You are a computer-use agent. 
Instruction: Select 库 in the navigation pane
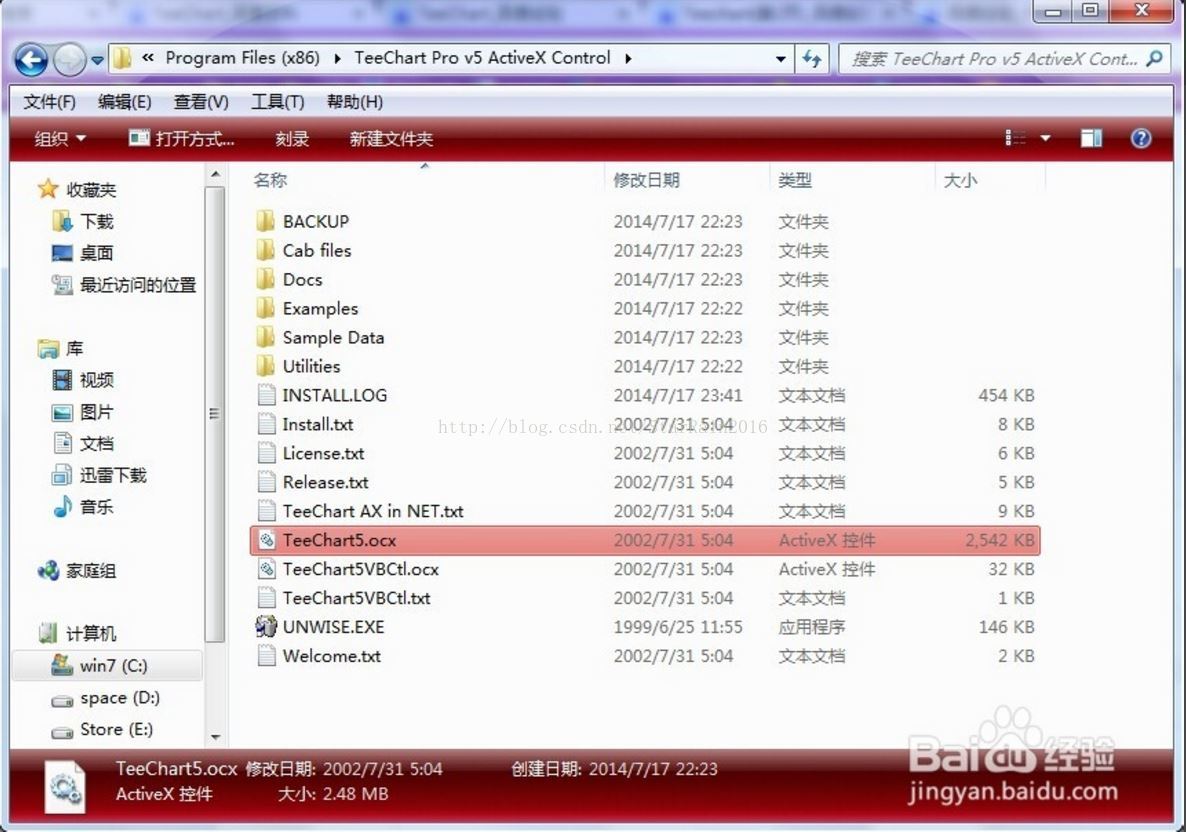point(61,348)
